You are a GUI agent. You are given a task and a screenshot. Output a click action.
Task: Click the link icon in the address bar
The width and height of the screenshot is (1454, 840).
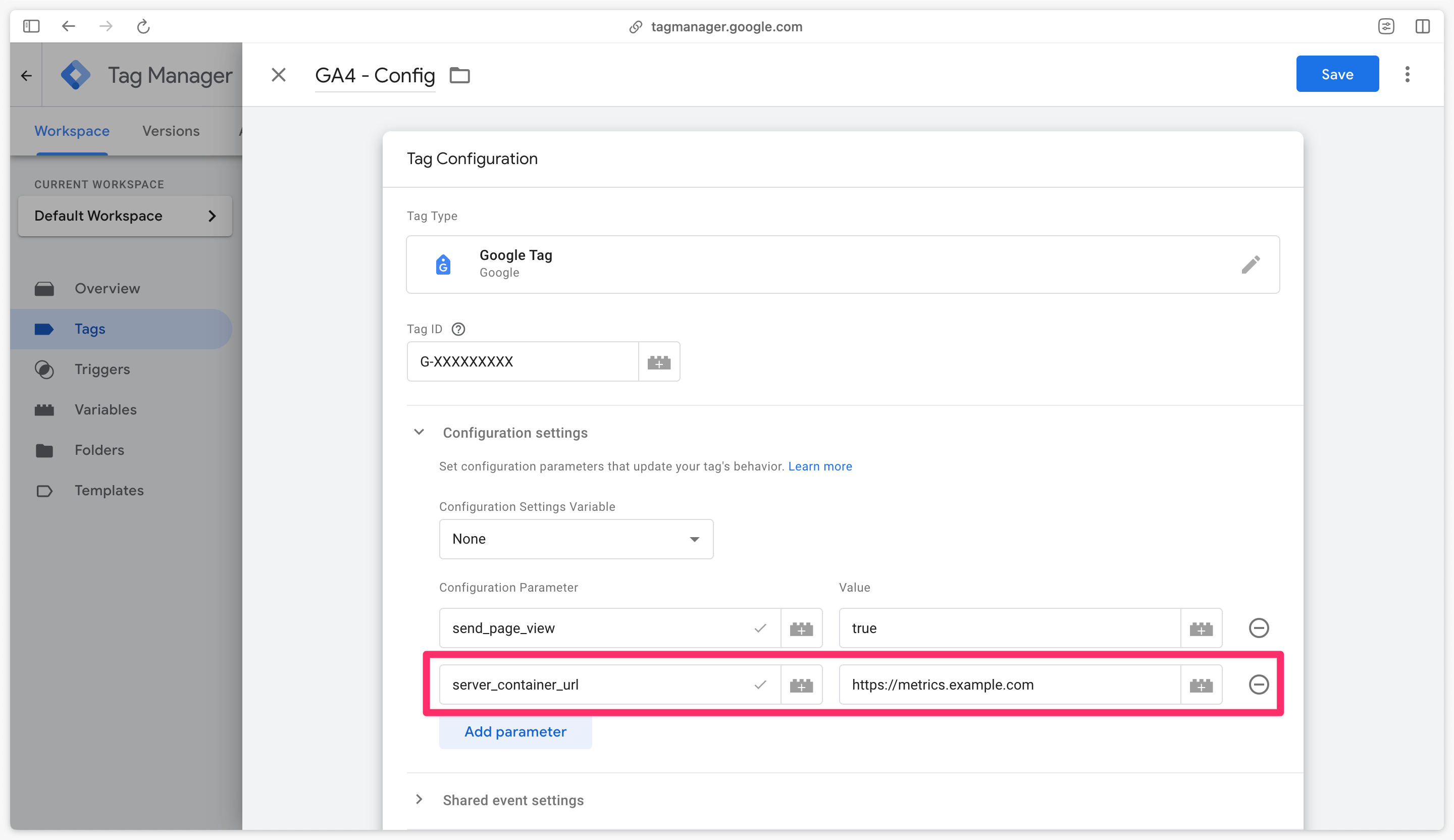coord(635,27)
